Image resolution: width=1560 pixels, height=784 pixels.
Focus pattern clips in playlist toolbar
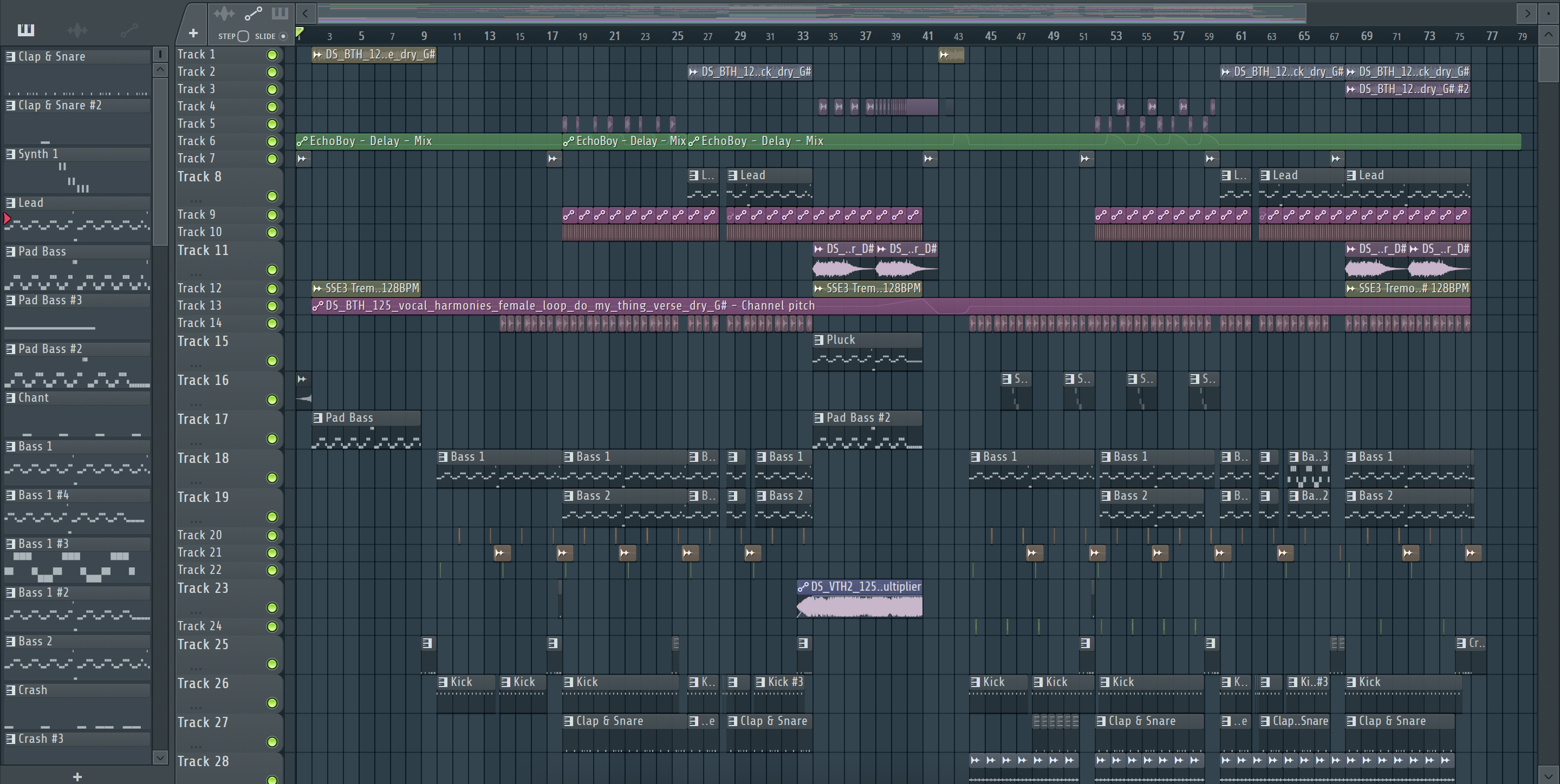pyautogui.click(x=280, y=12)
